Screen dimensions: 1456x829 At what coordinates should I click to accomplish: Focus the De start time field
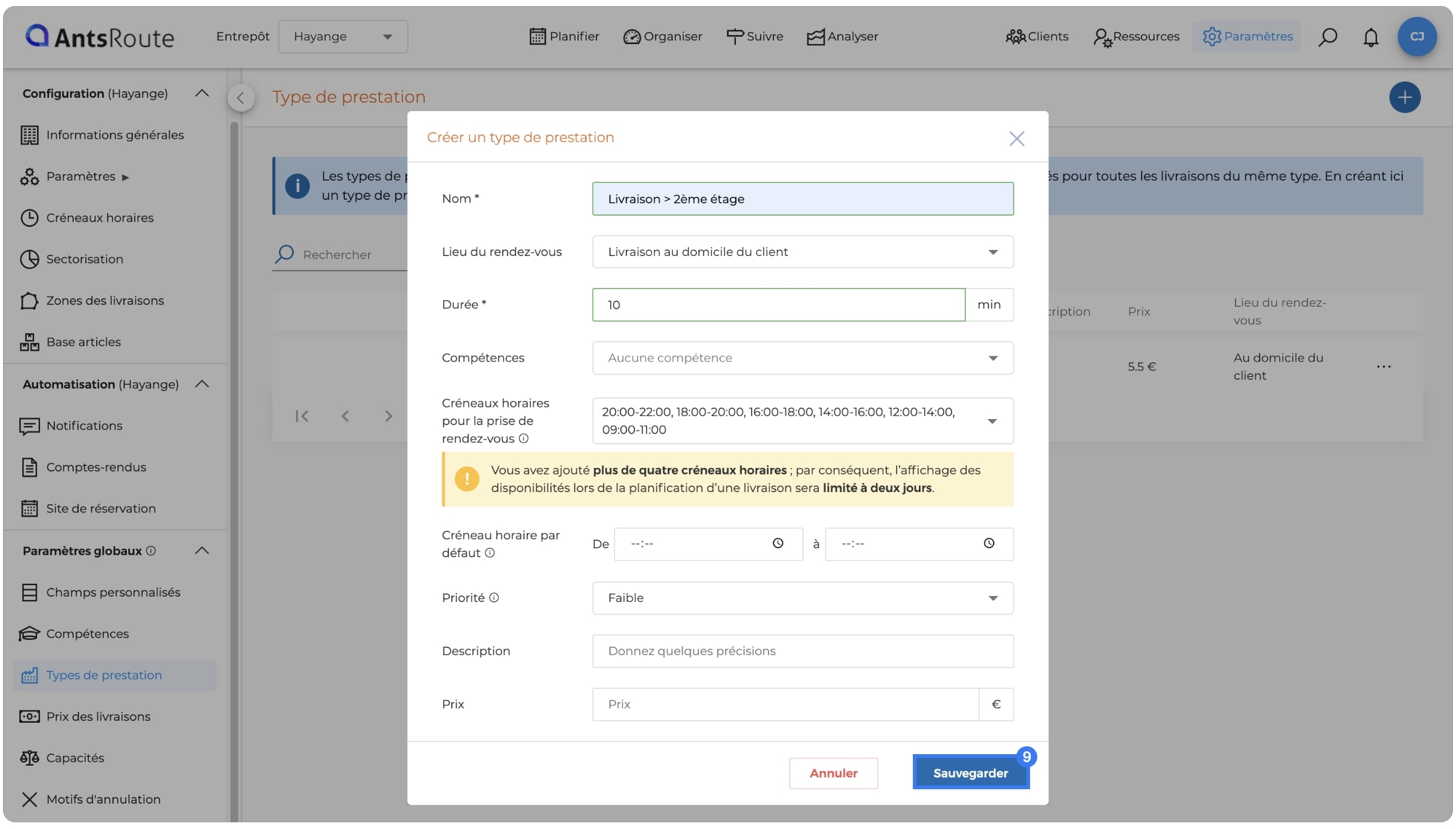(x=709, y=544)
